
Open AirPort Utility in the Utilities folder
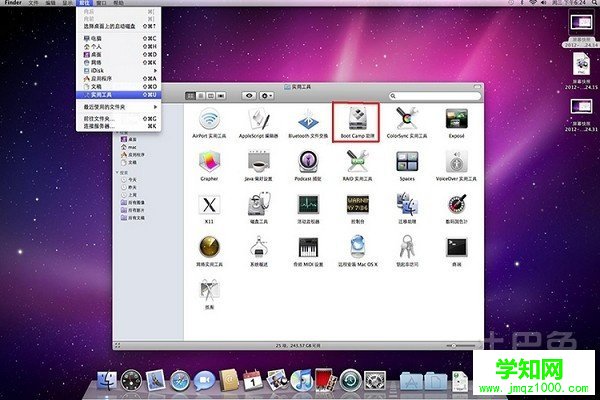(209, 119)
